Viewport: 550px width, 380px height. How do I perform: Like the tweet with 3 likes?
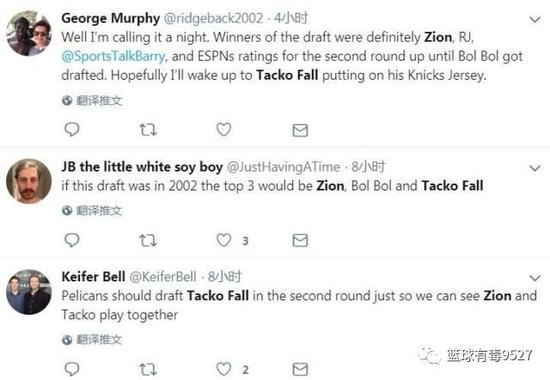(x=223, y=240)
